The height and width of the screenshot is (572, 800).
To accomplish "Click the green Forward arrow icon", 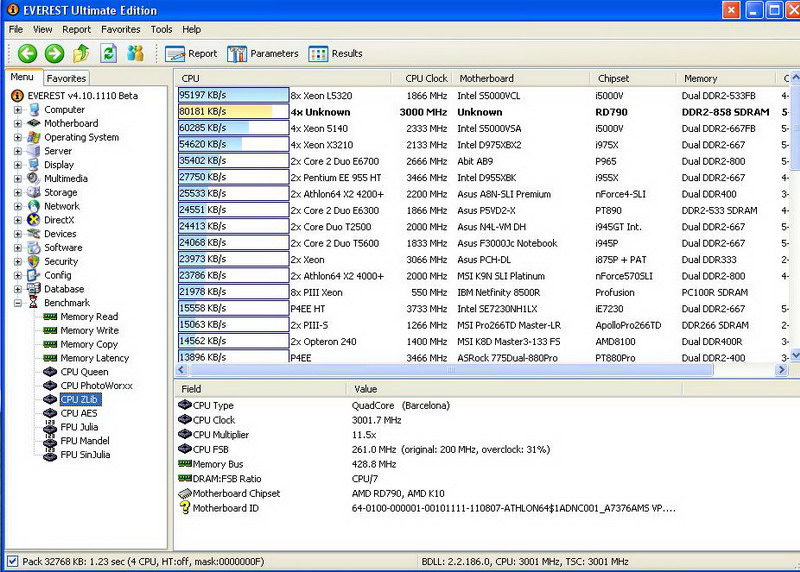I will click(x=55, y=53).
